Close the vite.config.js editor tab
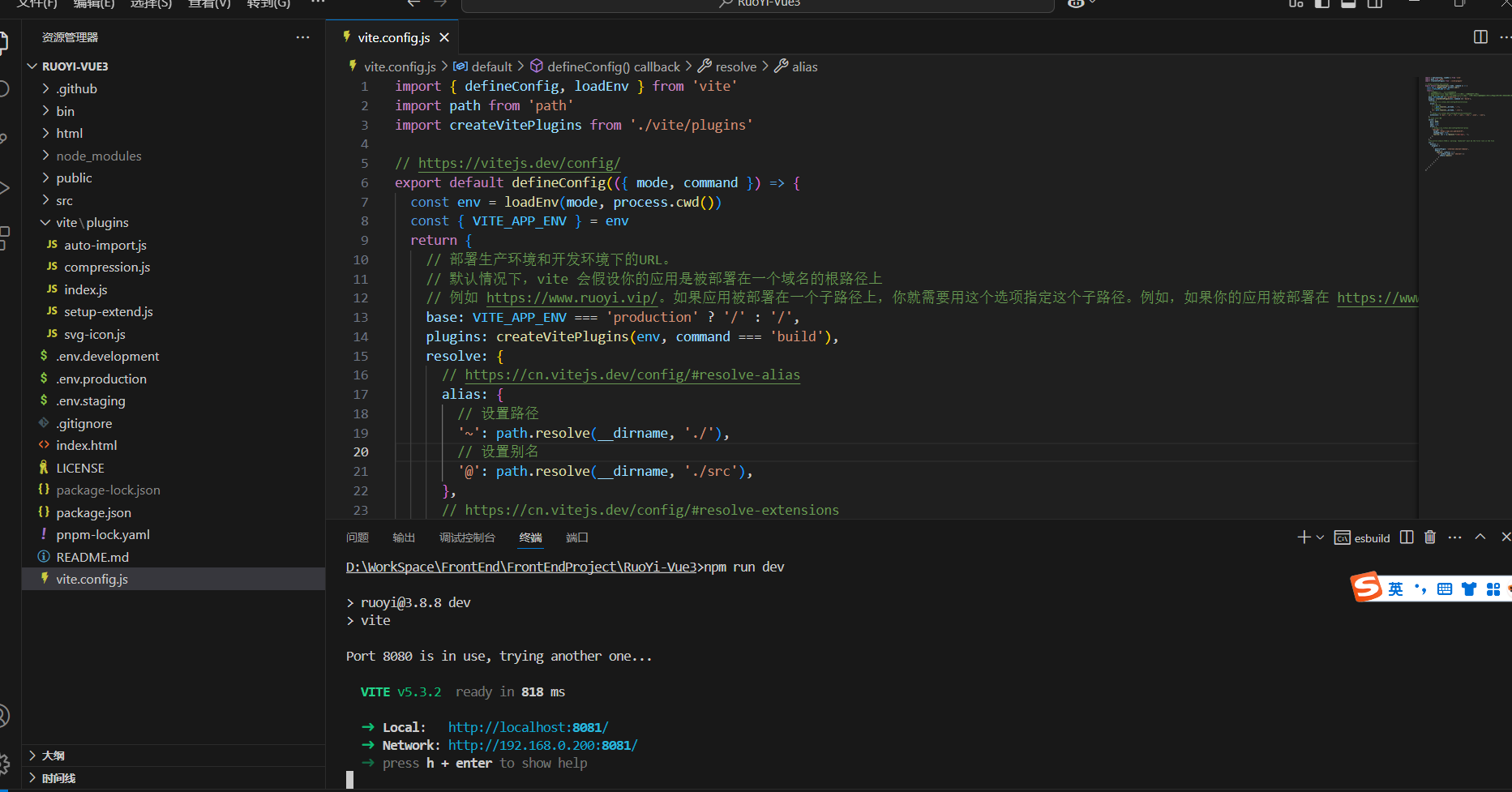 (444, 37)
